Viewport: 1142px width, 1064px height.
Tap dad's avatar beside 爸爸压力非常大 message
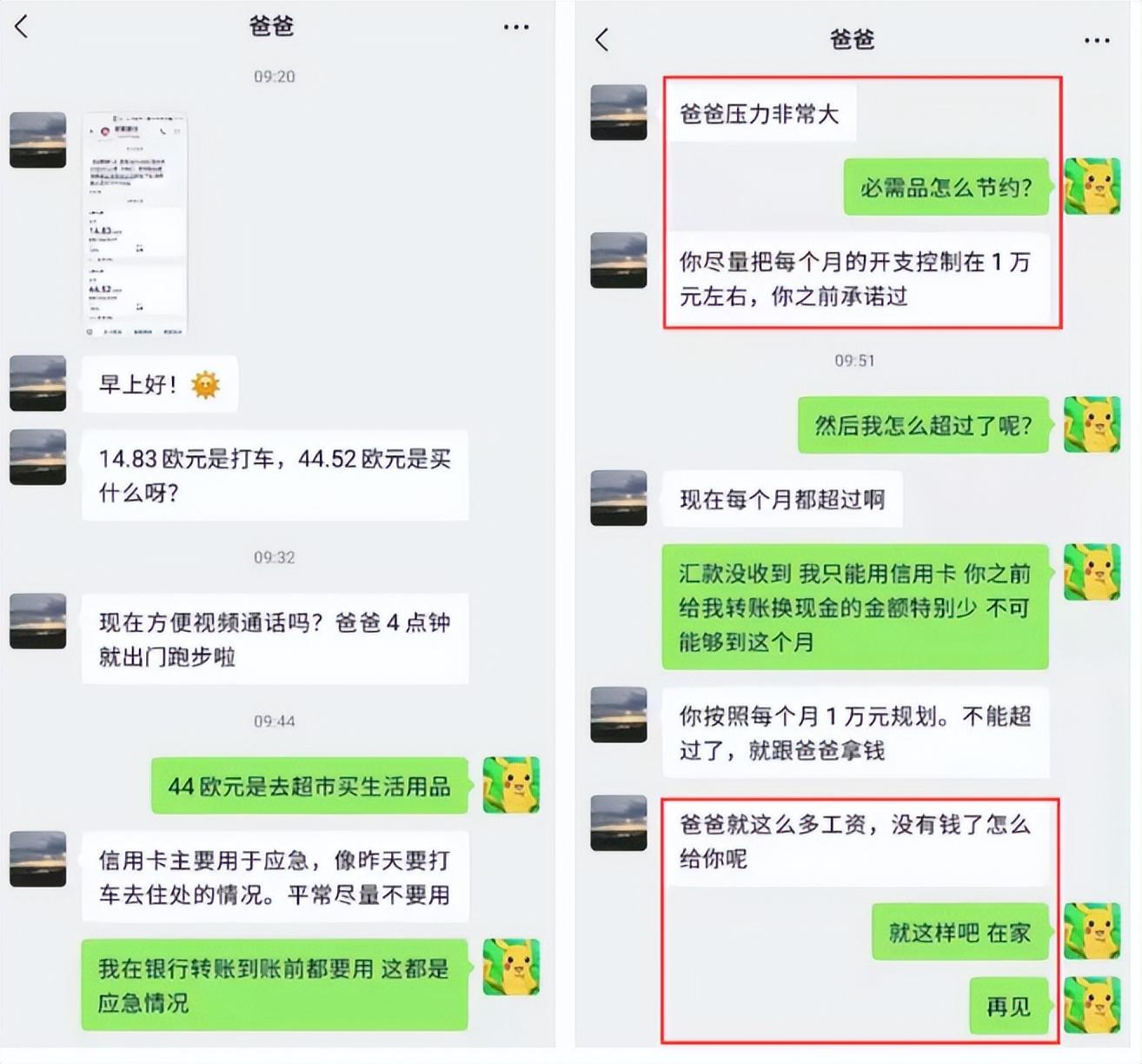tap(619, 112)
